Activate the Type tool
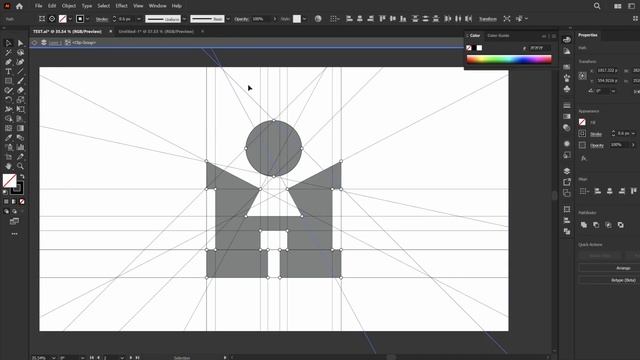 [x=8, y=71]
